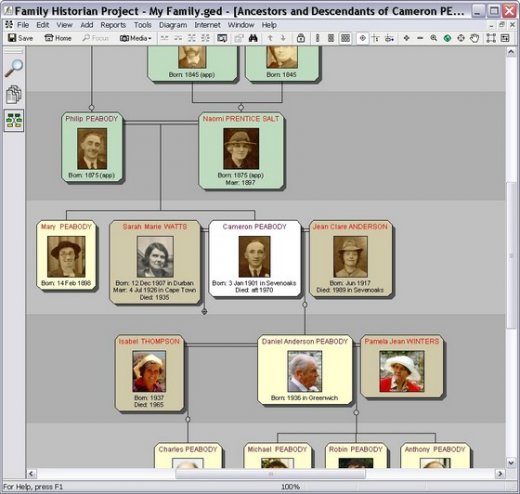Screen dimensions: 520x494
Task: Click the binoculars find icon
Action: [x=253, y=38]
